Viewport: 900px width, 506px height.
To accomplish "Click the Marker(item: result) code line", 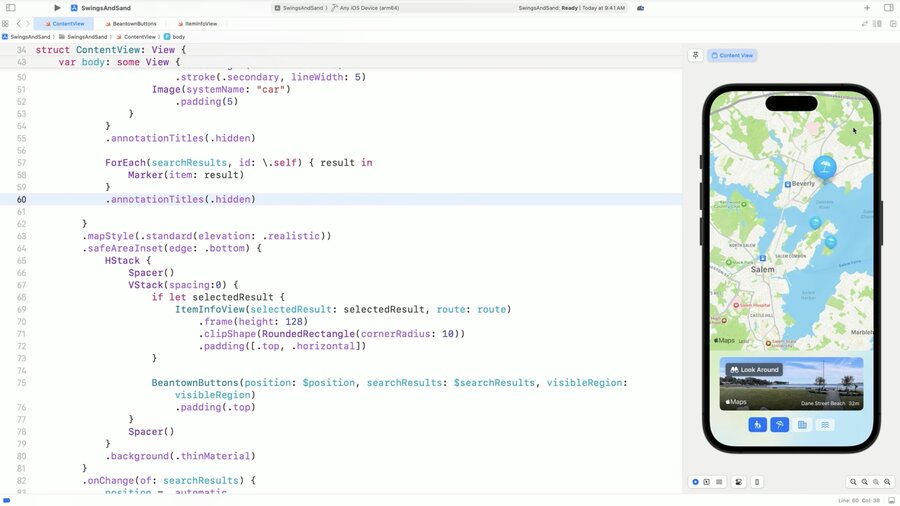I will [186, 175].
